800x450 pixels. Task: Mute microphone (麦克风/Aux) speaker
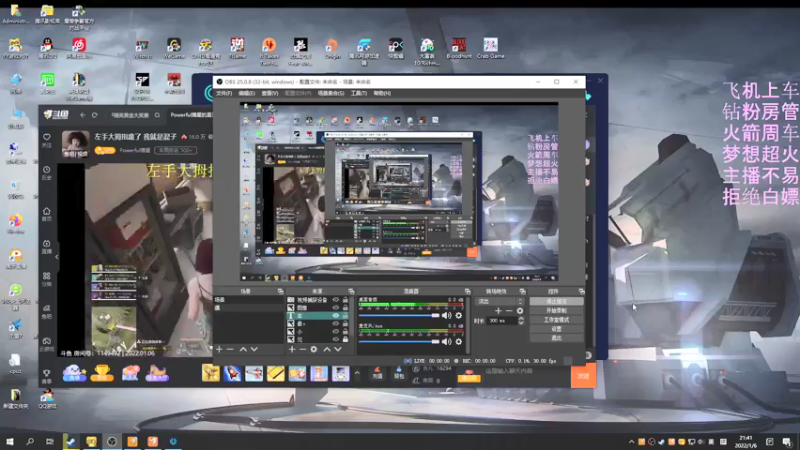coord(447,341)
